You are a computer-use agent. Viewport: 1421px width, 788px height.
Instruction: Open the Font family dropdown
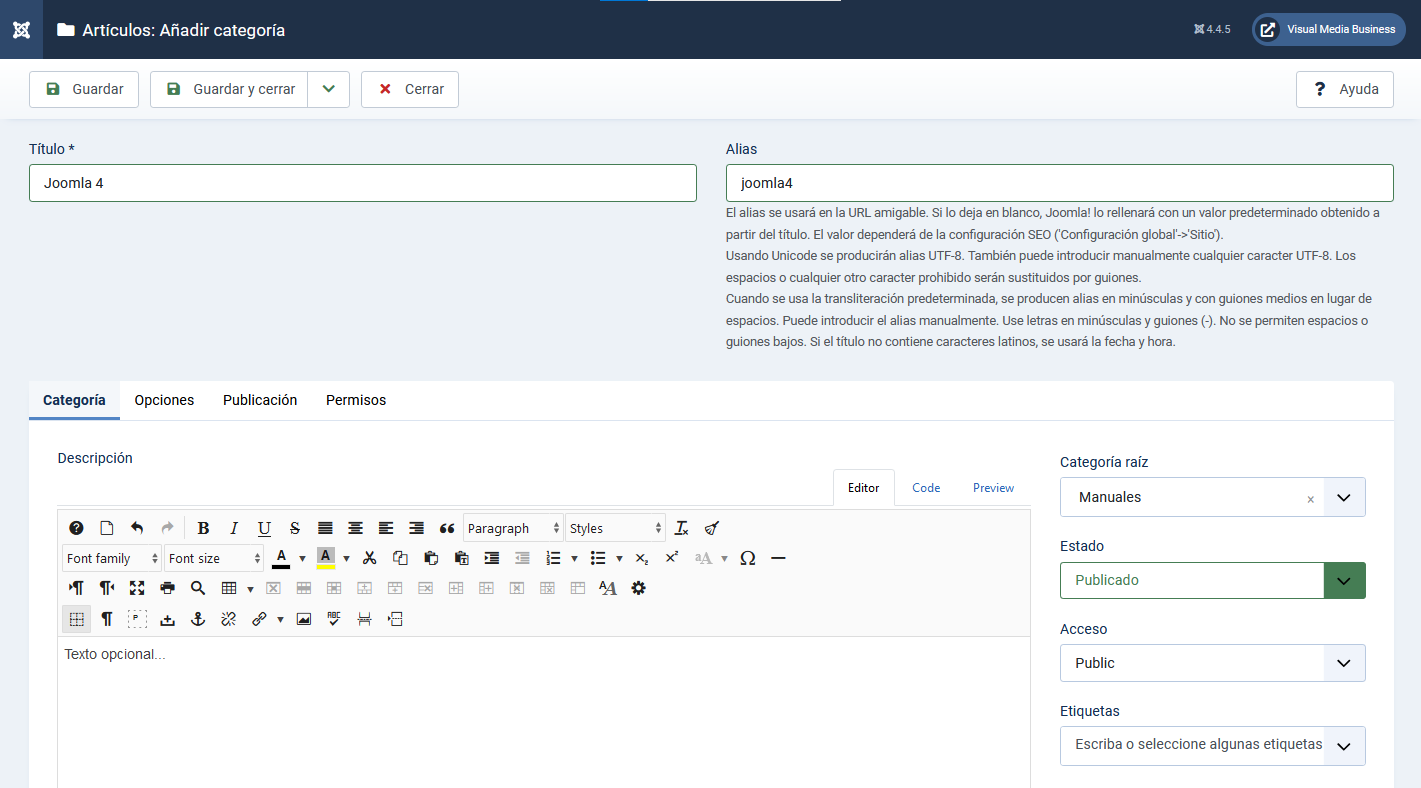click(x=112, y=558)
